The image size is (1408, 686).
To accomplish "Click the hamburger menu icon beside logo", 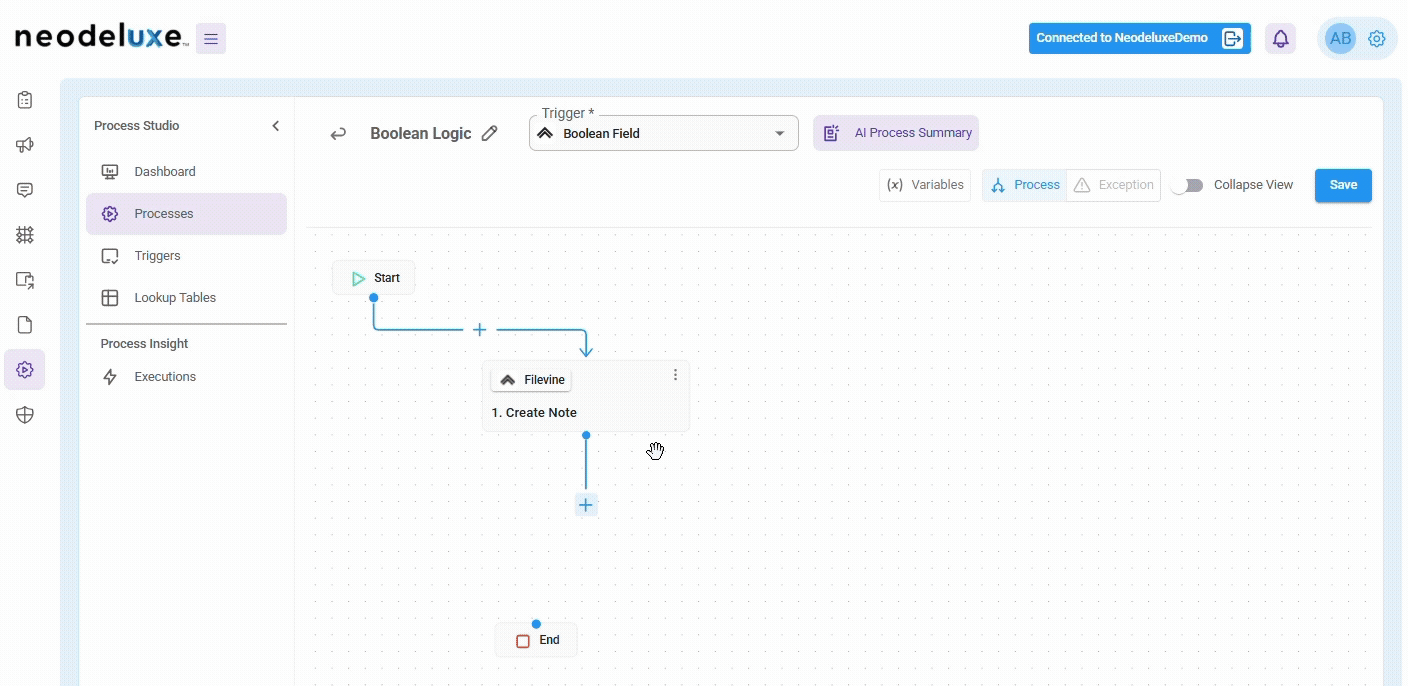I will [210, 39].
